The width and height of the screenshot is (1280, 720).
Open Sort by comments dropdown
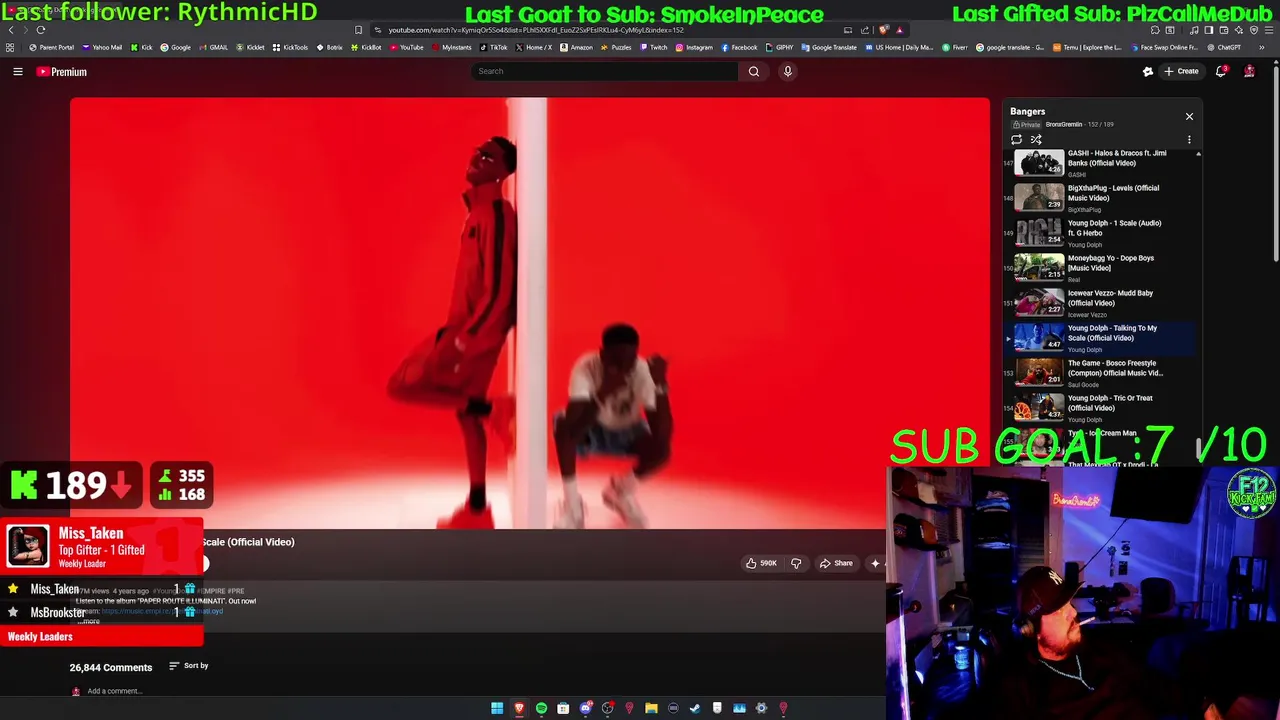pyautogui.click(x=188, y=666)
